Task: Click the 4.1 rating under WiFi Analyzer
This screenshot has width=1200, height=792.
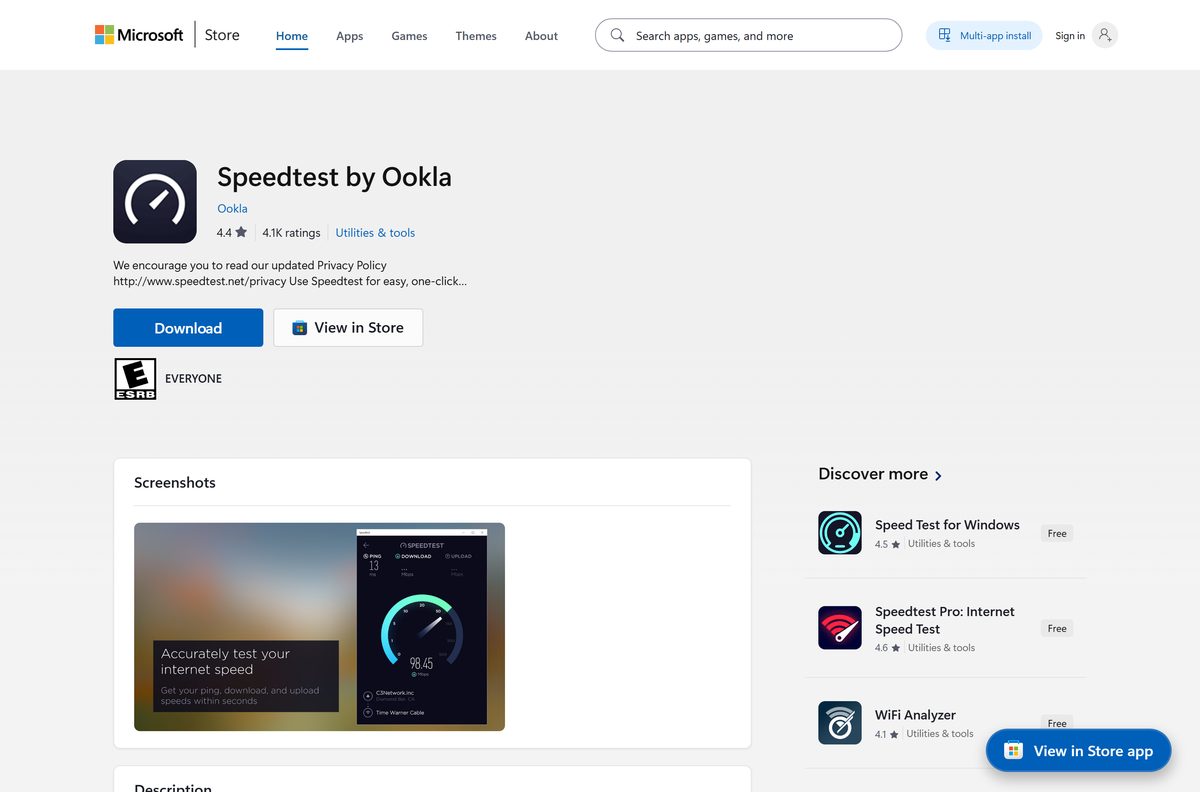Action: click(887, 734)
